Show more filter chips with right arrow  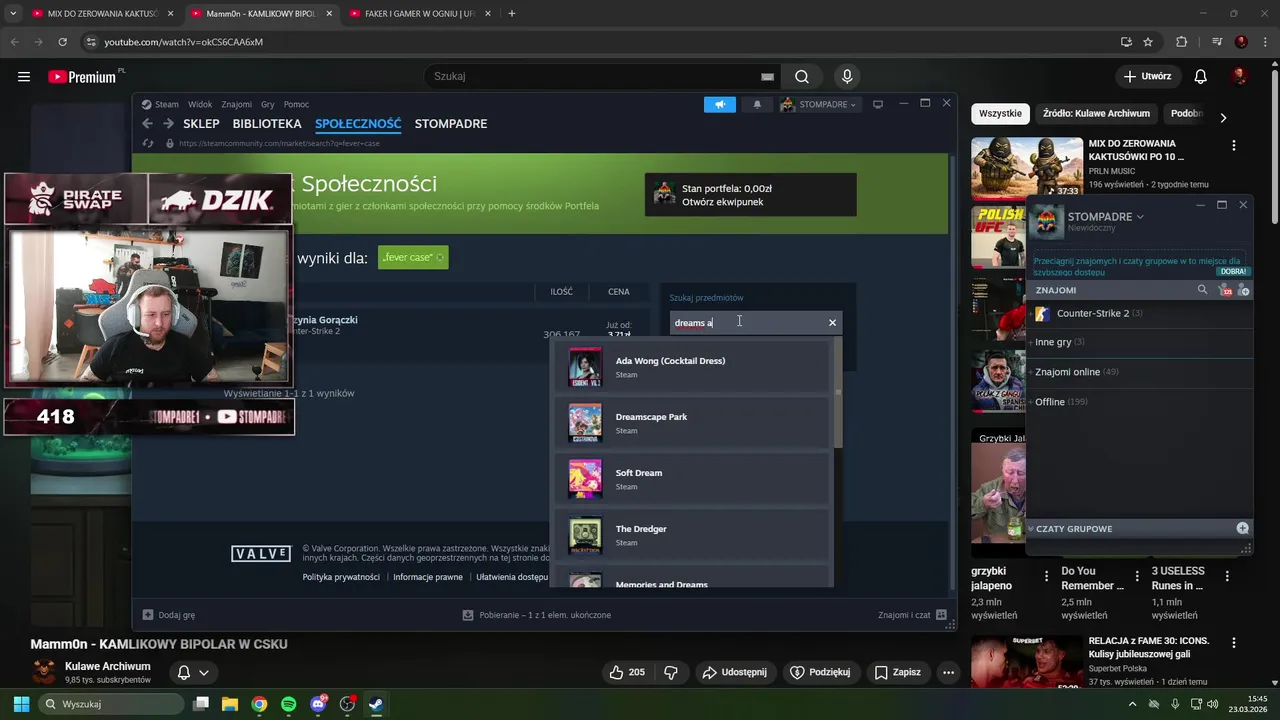pyautogui.click(x=1223, y=117)
